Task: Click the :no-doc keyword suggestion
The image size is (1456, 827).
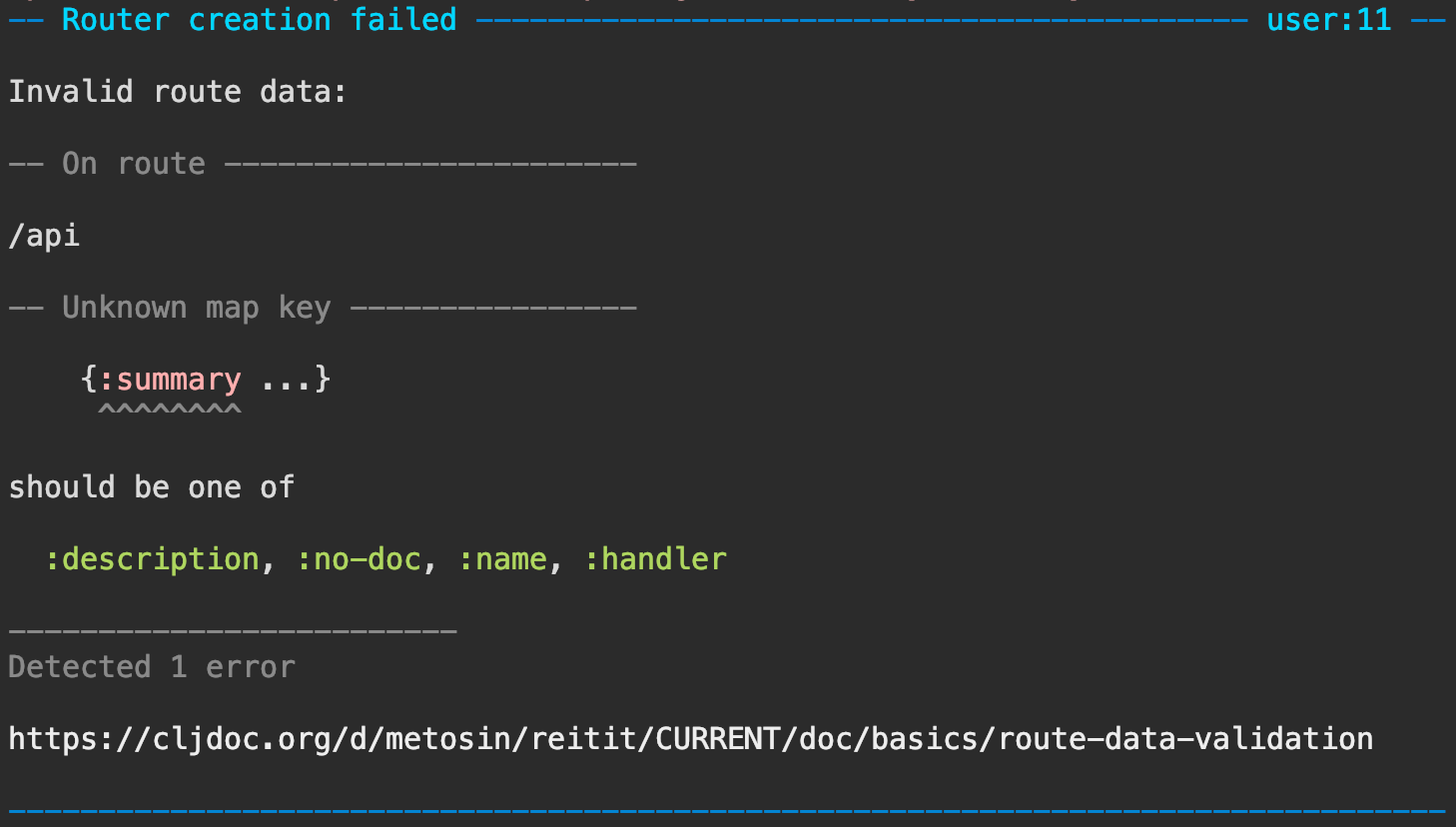Action: click(359, 559)
